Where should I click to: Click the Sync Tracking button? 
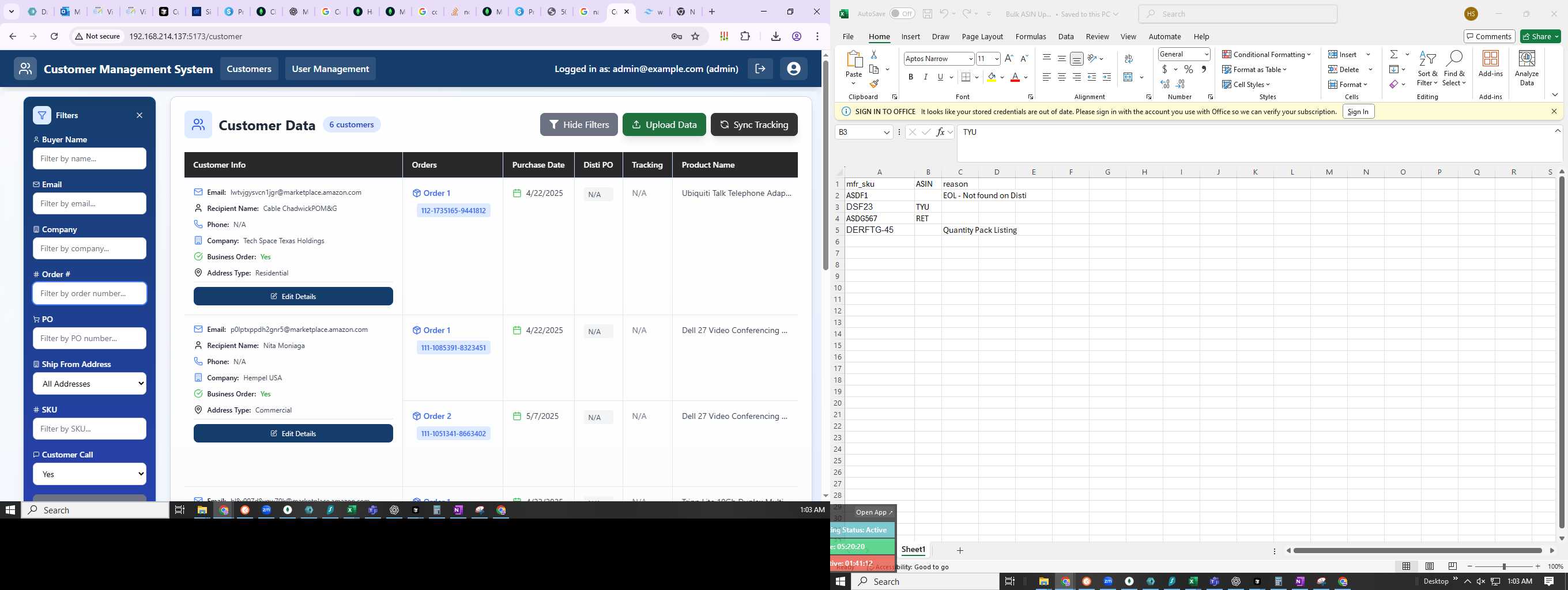[x=753, y=124]
